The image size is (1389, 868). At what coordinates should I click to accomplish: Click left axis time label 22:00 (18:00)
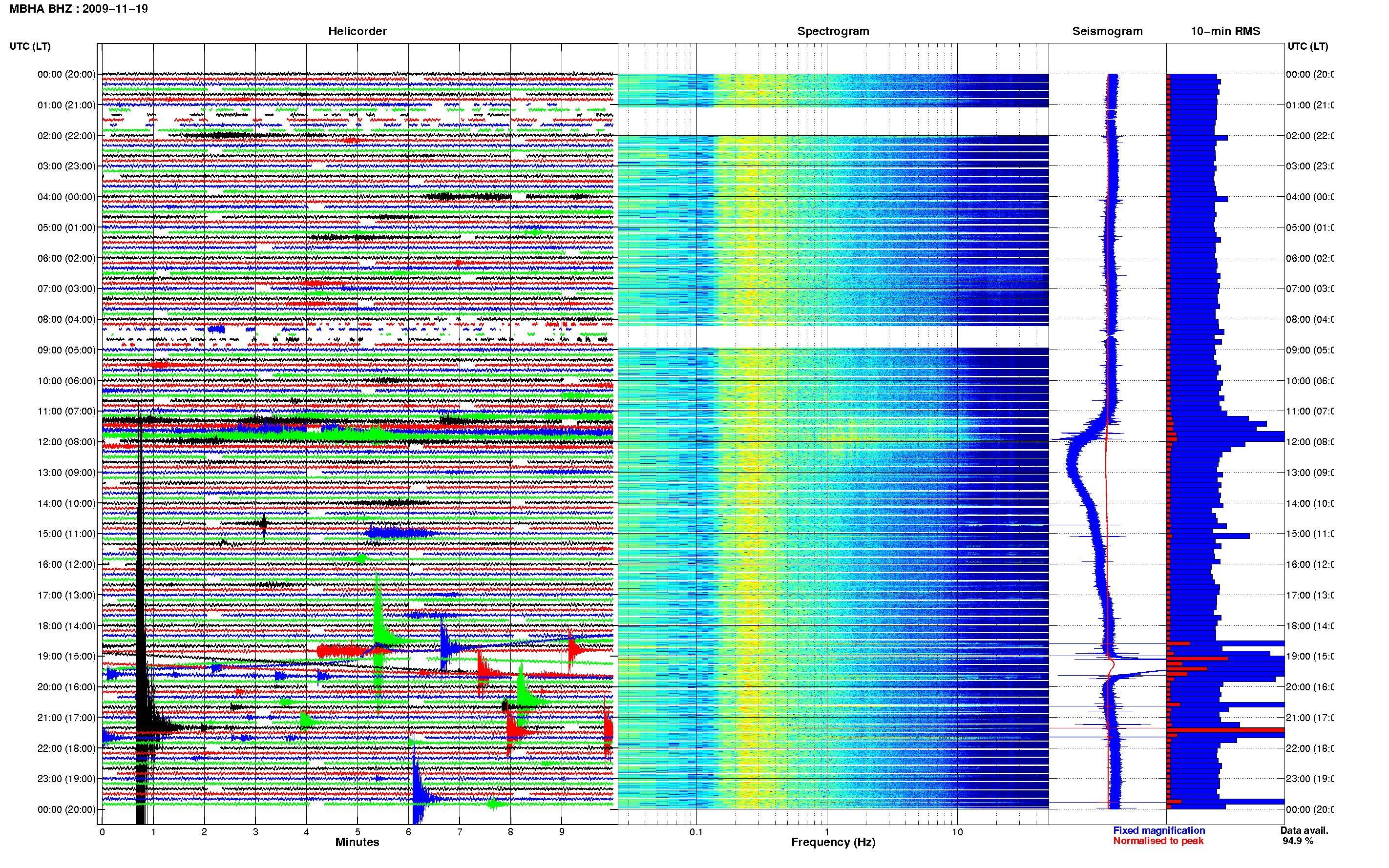(66, 748)
